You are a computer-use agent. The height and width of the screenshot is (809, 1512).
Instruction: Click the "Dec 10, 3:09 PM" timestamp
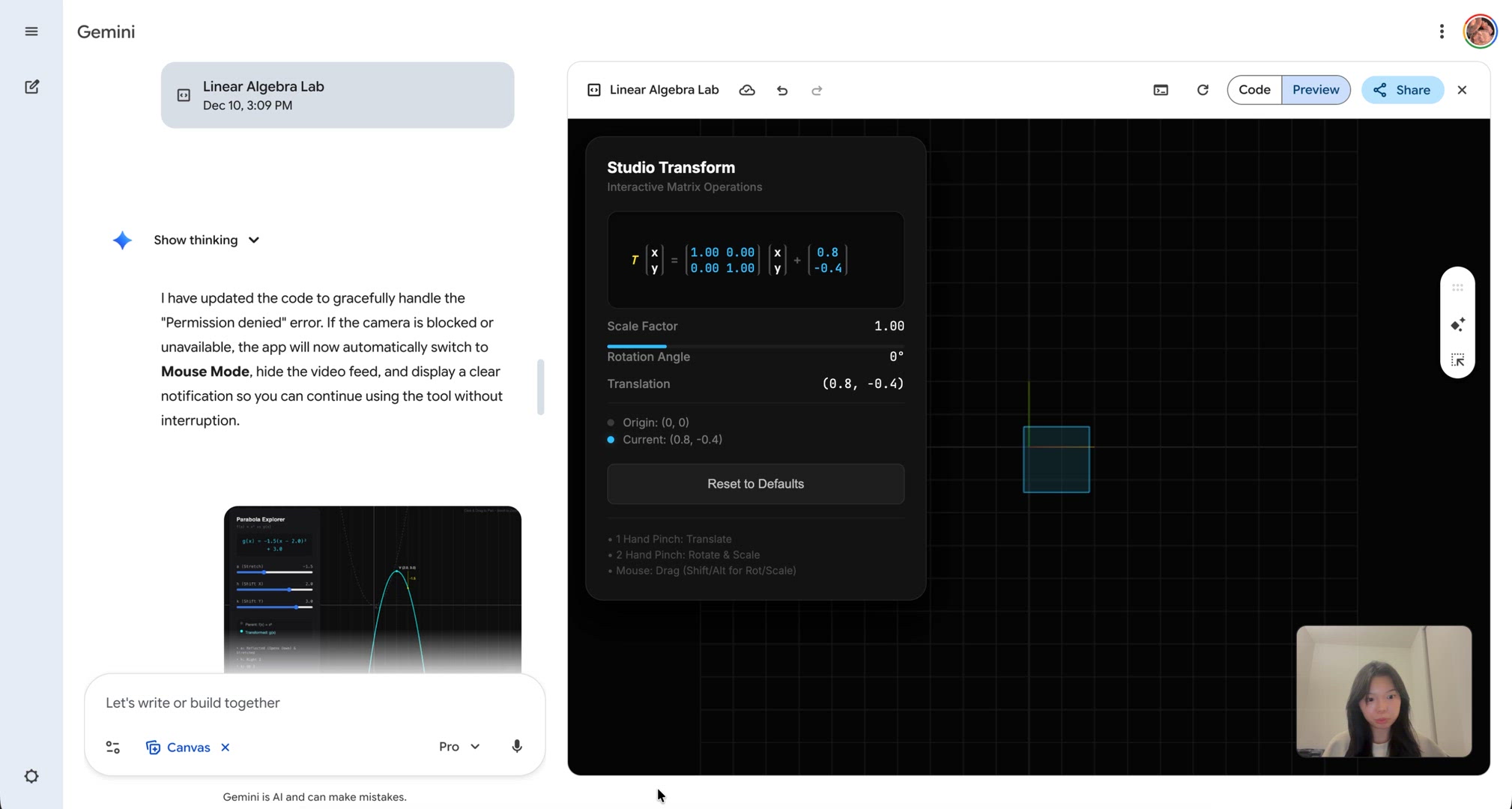(x=247, y=106)
